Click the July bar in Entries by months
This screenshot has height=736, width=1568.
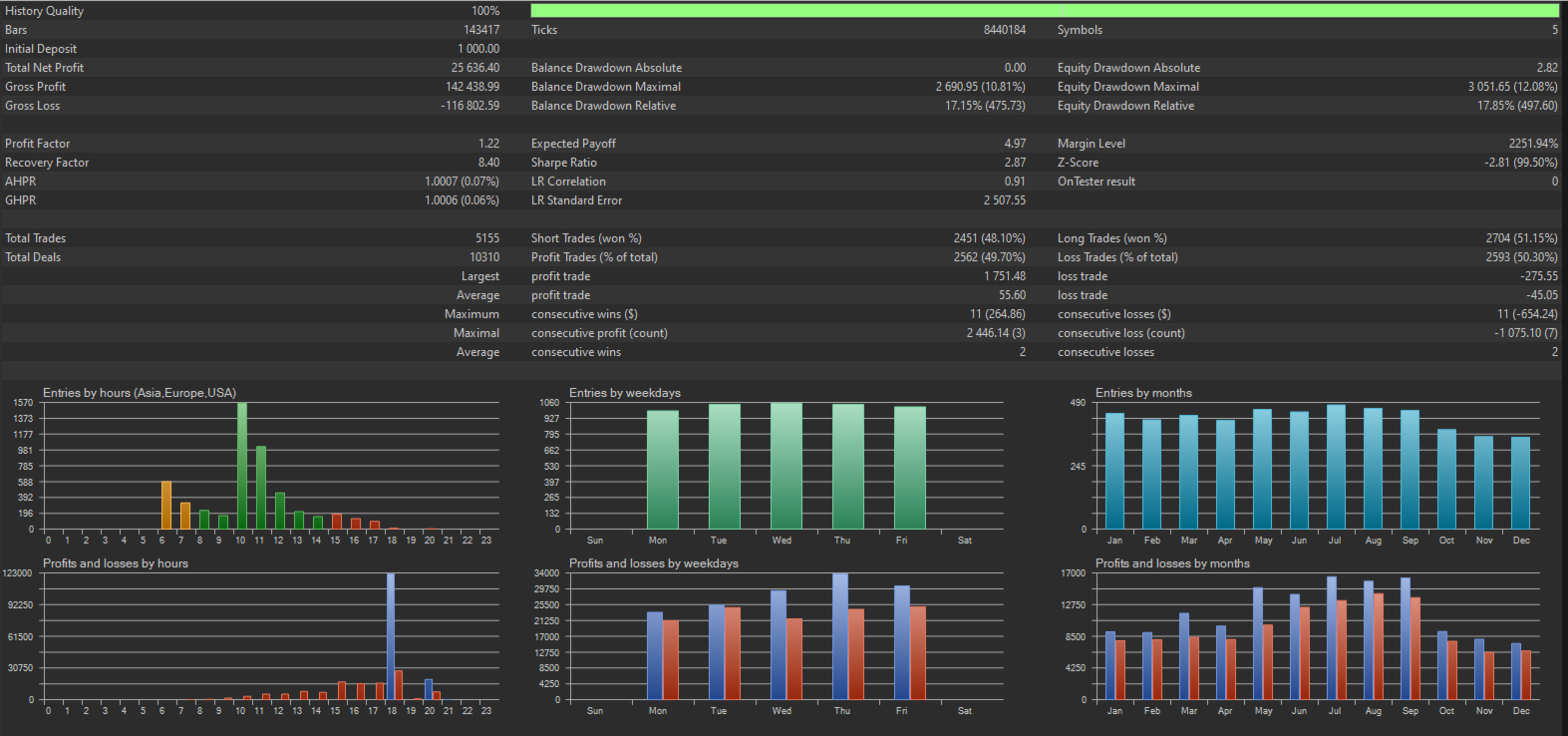point(1336,467)
